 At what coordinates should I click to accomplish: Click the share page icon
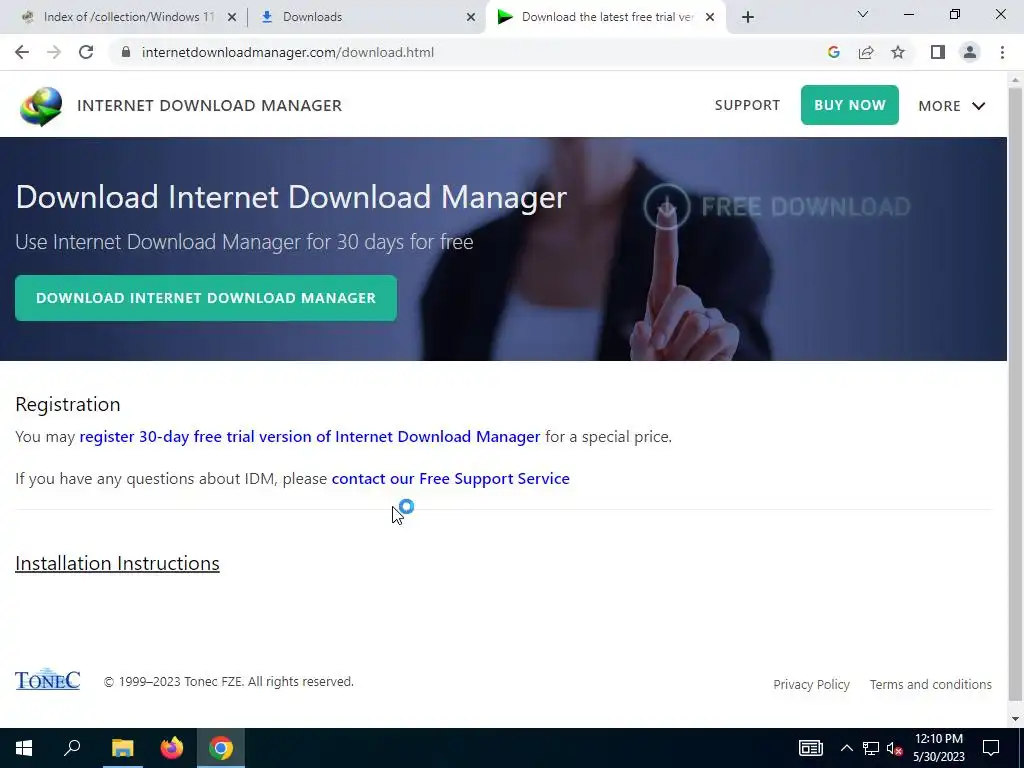click(x=866, y=52)
